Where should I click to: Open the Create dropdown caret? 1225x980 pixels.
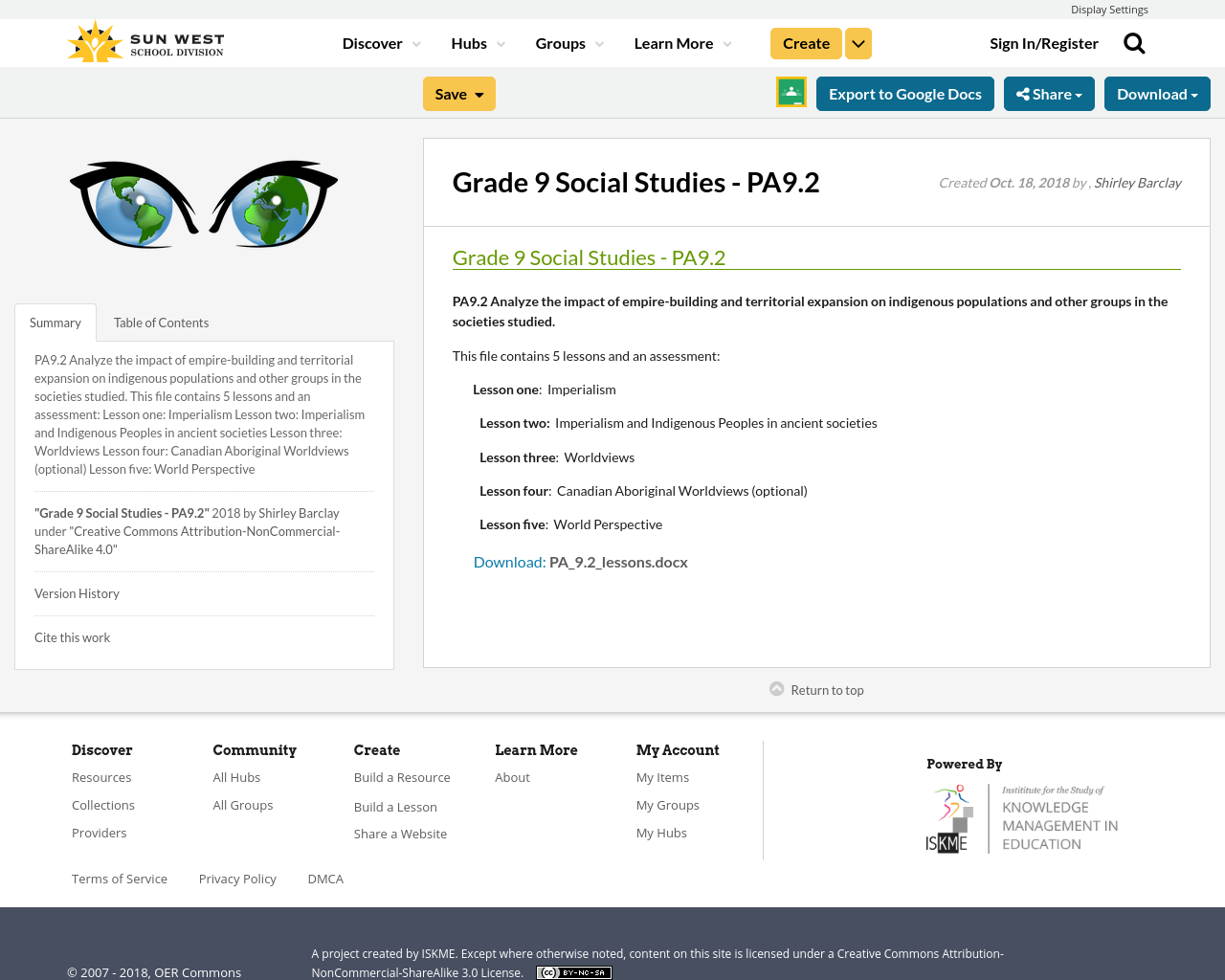click(857, 41)
